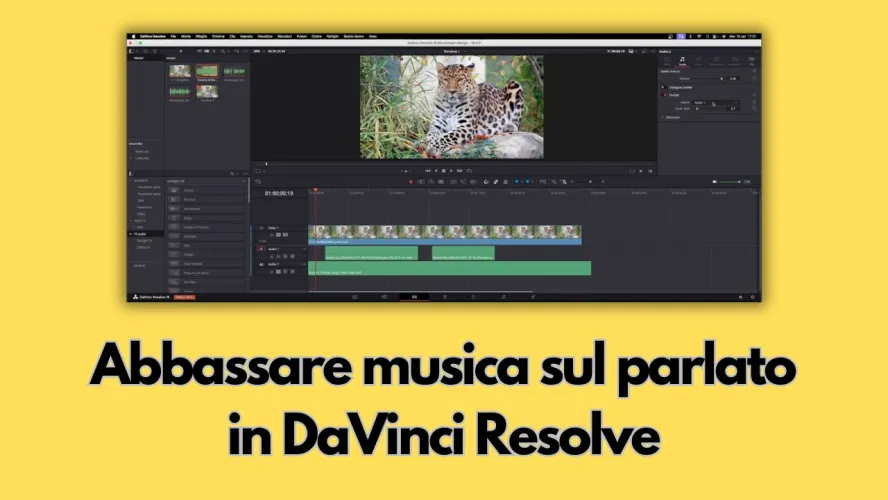Expand the Advanced section in the Ducker
Image resolution: width=888 pixels, height=500 pixels.
click(x=672, y=117)
